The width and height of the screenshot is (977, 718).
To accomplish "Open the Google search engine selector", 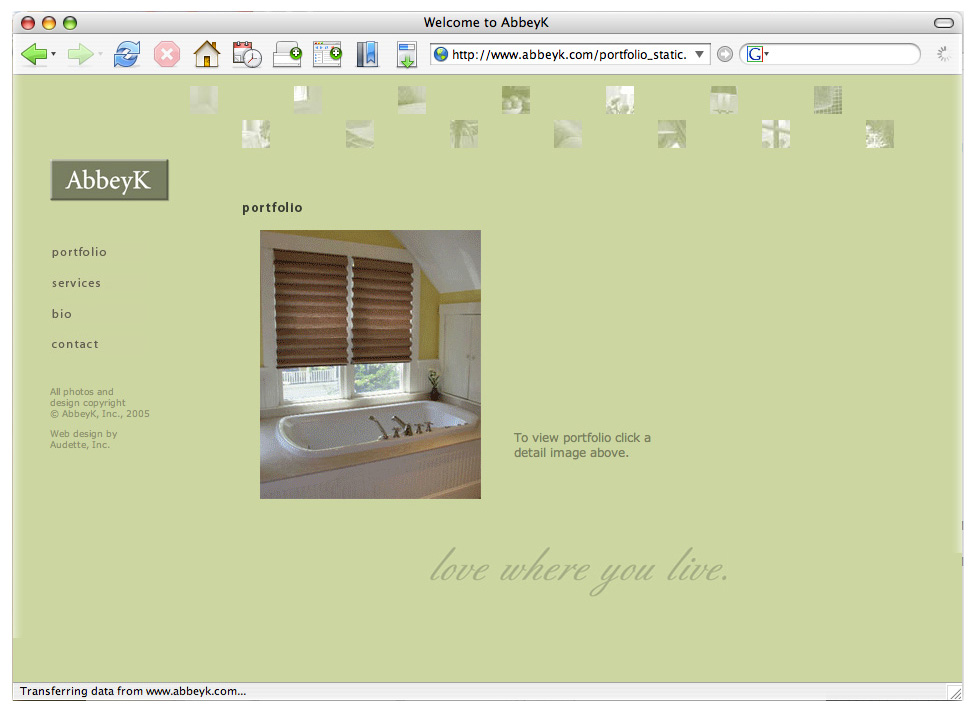I will (757, 55).
